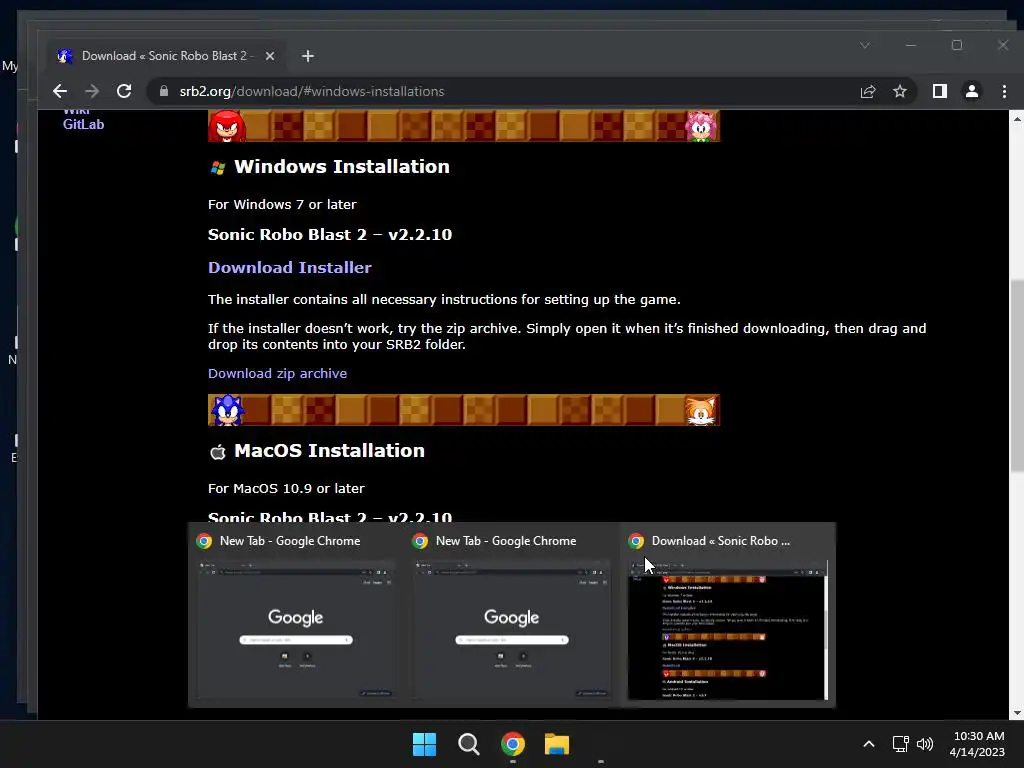Bookmark this page with the star

point(900,91)
